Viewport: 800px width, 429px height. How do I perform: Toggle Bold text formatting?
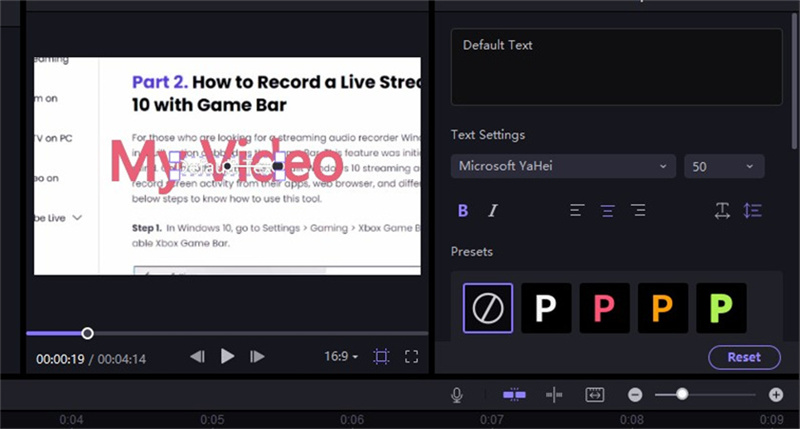click(x=463, y=210)
